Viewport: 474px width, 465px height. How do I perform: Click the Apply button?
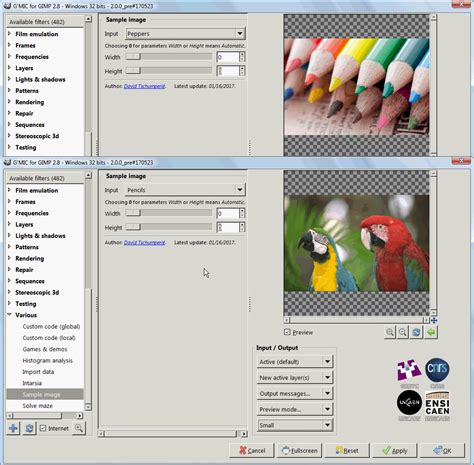[x=395, y=451]
